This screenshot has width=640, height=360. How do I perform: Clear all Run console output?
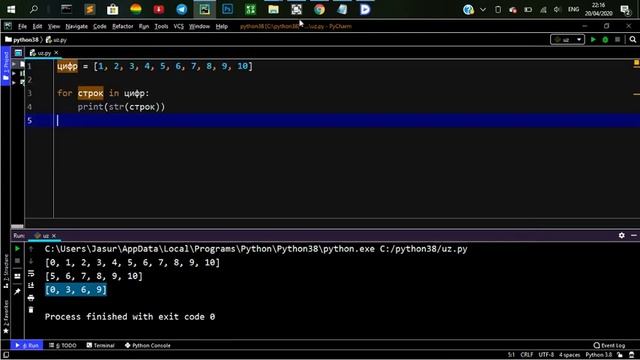(x=31, y=310)
